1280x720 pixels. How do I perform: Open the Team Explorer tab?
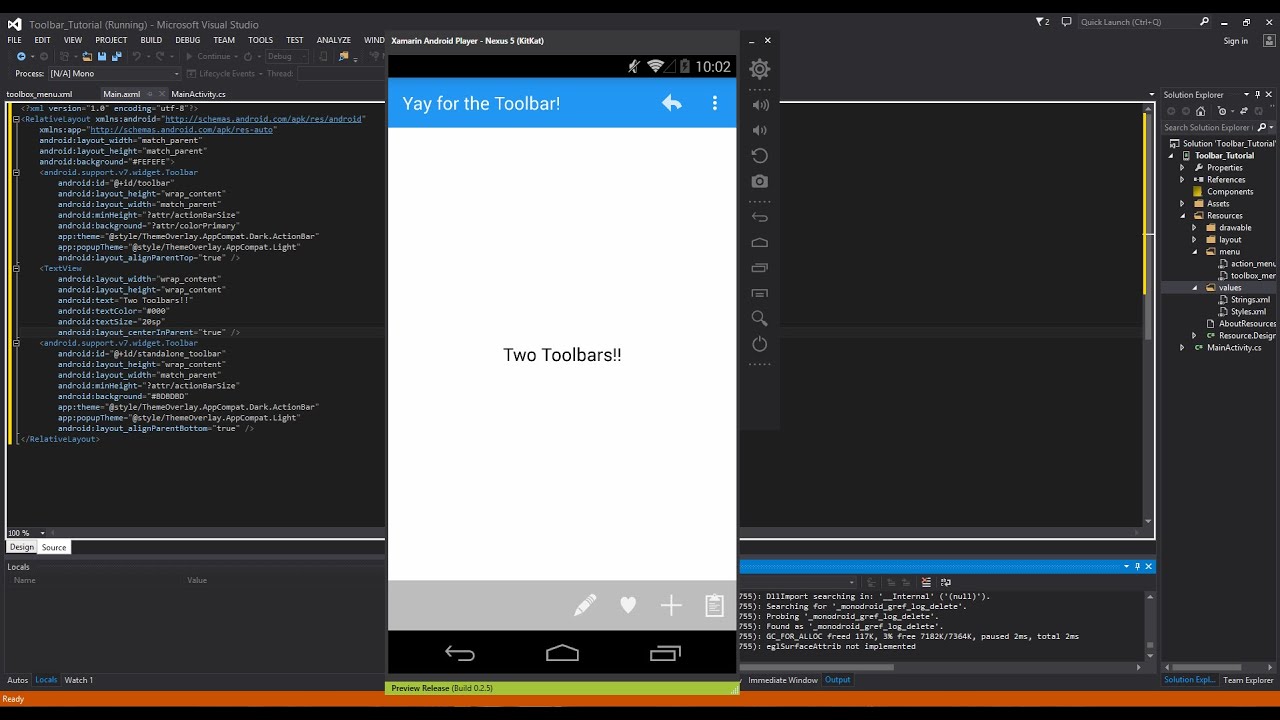pos(1248,680)
